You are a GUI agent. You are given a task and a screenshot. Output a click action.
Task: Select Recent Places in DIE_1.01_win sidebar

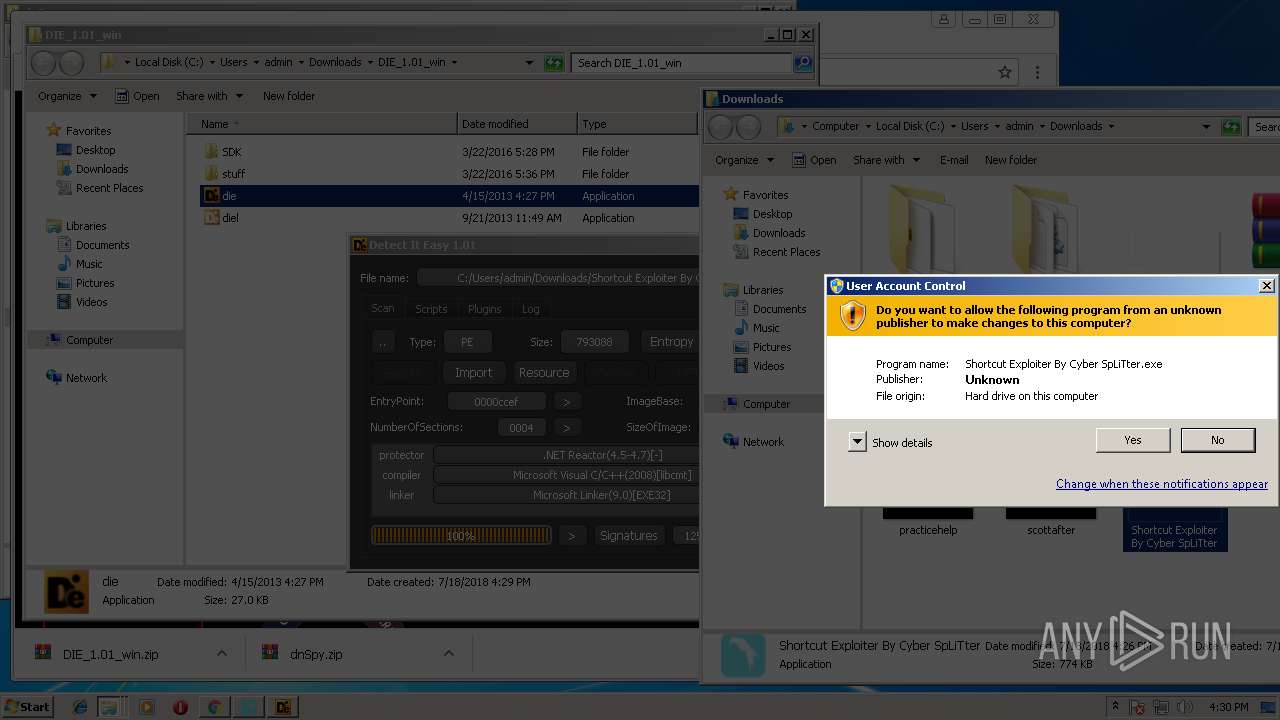coord(109,188)
